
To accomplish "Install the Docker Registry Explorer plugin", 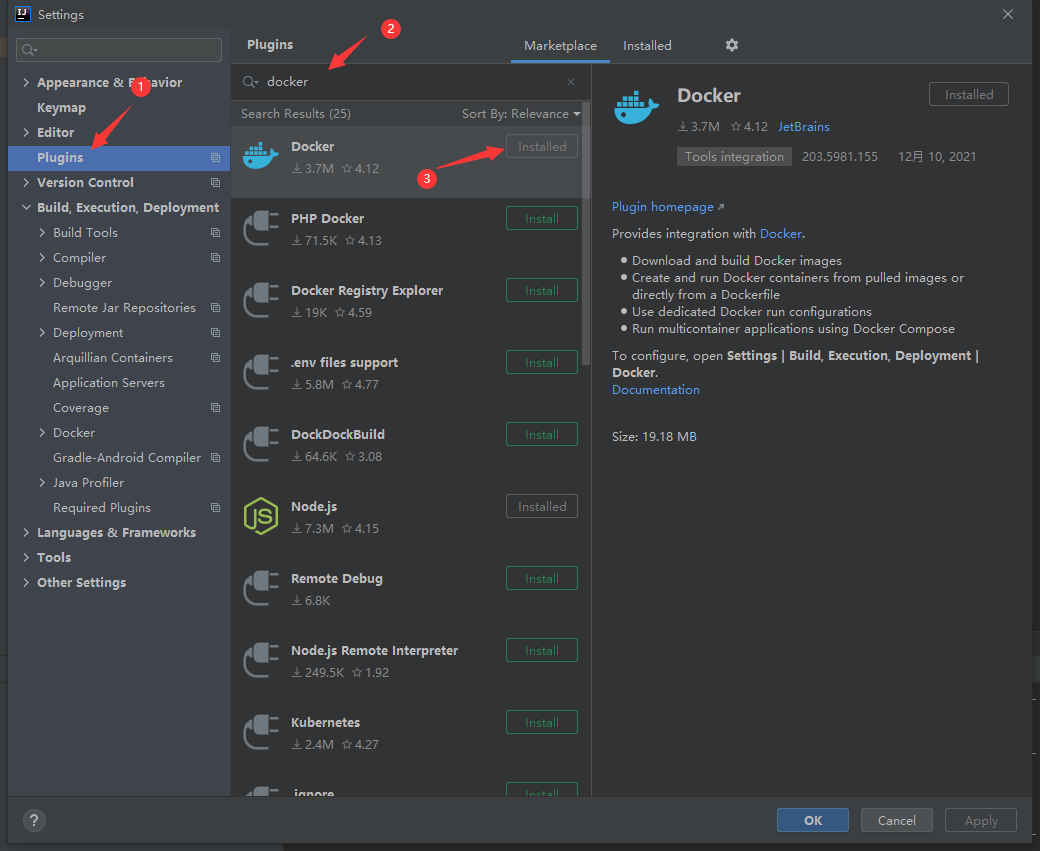I will (x=541, y=291).
